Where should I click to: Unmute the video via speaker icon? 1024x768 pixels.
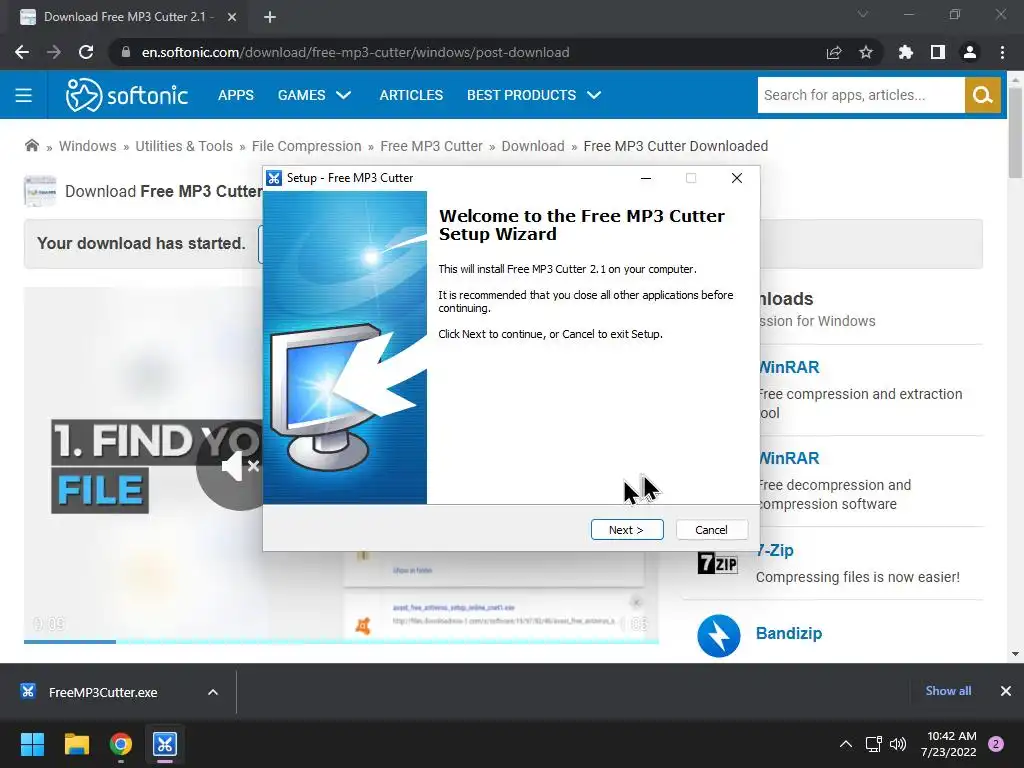(239, 466)
